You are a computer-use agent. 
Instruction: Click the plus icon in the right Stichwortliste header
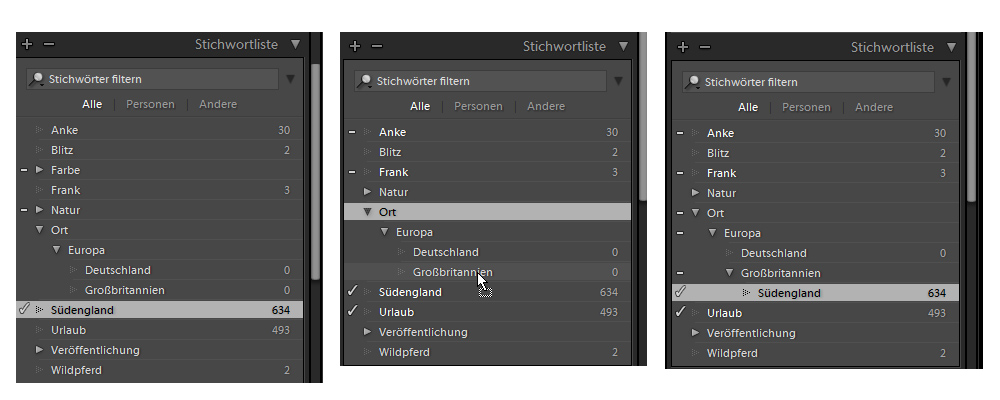pos(683,47)
